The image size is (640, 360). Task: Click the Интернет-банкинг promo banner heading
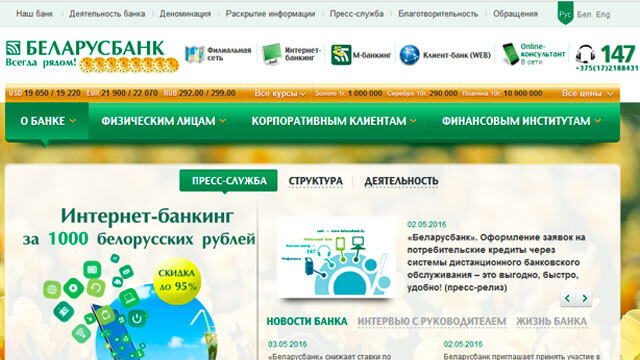(147, 216)
